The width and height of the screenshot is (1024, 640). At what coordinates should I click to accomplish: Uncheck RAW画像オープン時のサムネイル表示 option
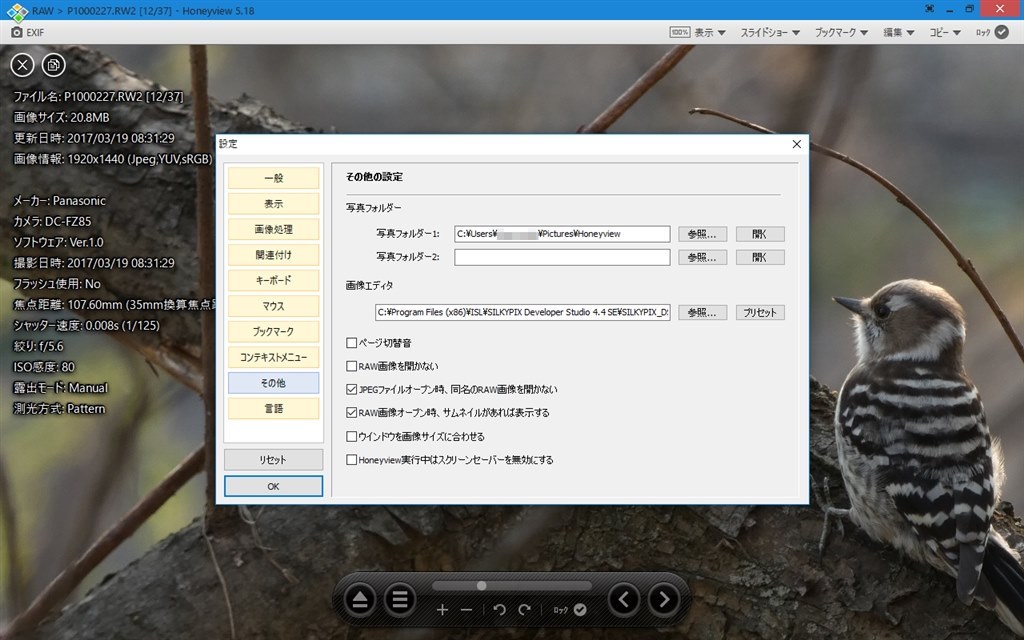pos(350,413)
